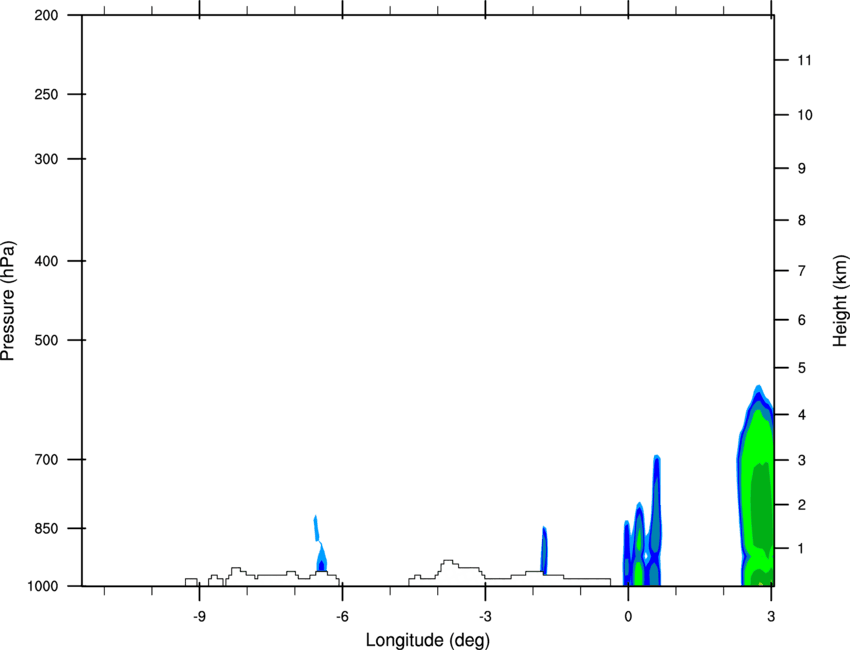This screenshot has height=650, width=850.
Task: Click the tall blue column right of longitude 0
Action: click(656, 520)
